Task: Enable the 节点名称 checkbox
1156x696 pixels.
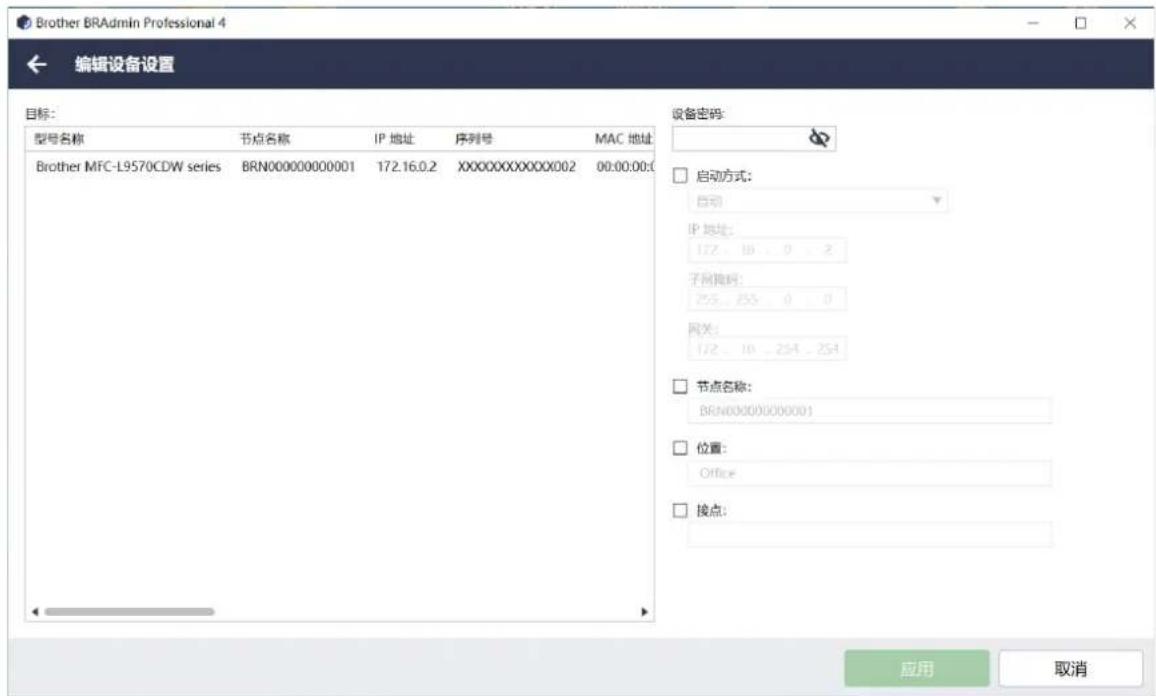Action: click(680, 386)
